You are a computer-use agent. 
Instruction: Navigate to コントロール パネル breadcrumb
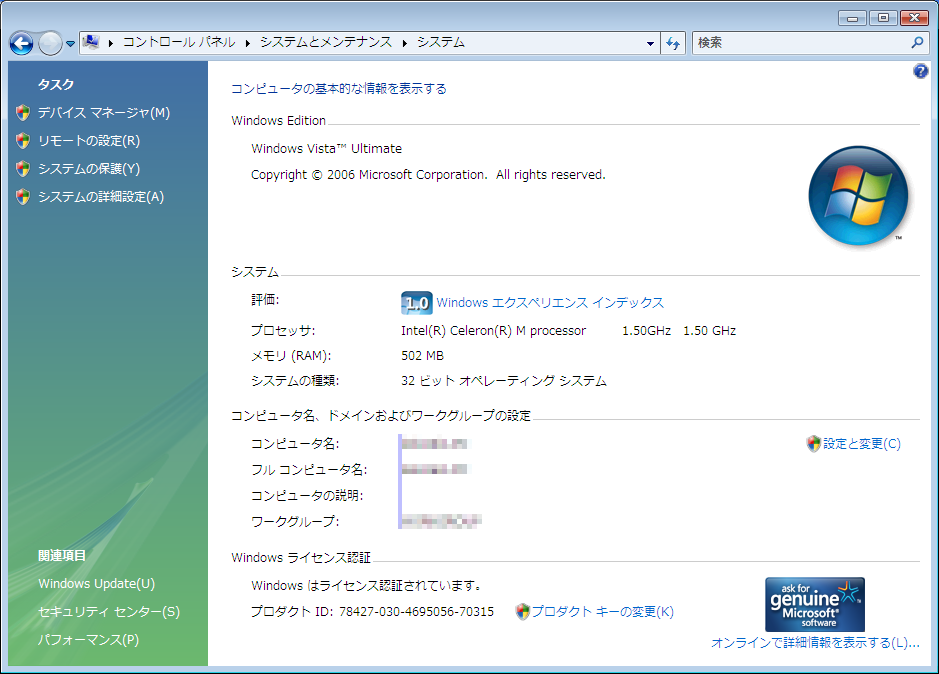click(x=179, y=42)
